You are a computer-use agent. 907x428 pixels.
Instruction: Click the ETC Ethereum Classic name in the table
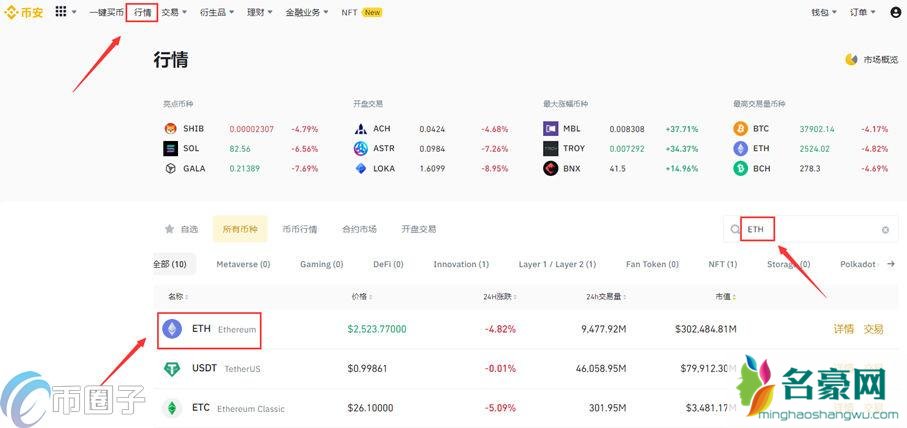(238, 408)
